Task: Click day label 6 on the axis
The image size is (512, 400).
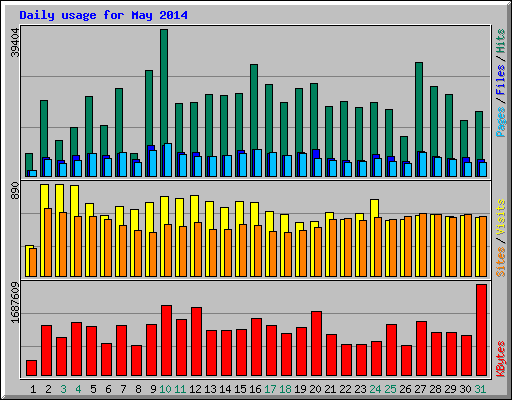Action: [108, 389]
